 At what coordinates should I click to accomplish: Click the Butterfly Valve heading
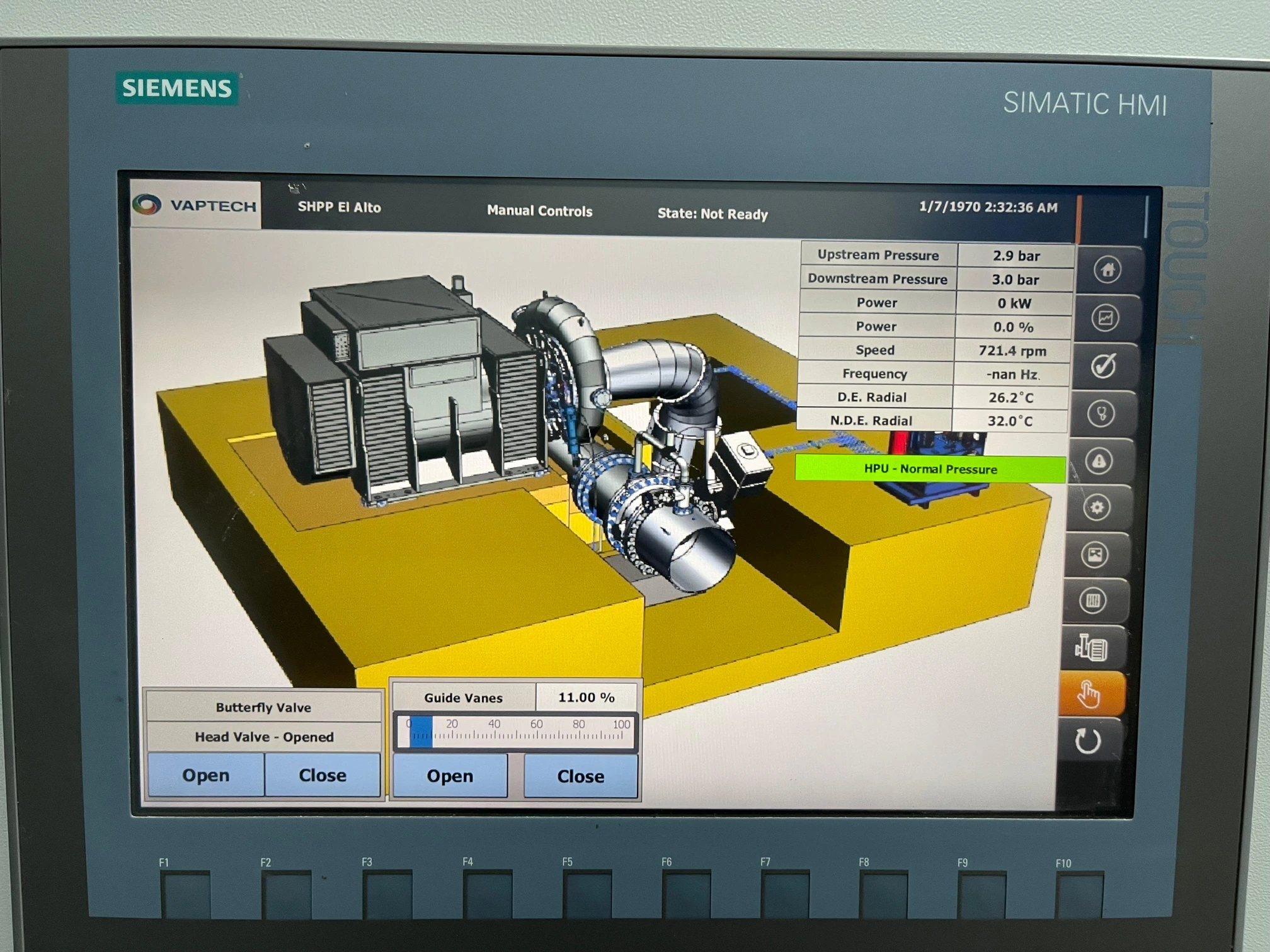coord(263,708)
